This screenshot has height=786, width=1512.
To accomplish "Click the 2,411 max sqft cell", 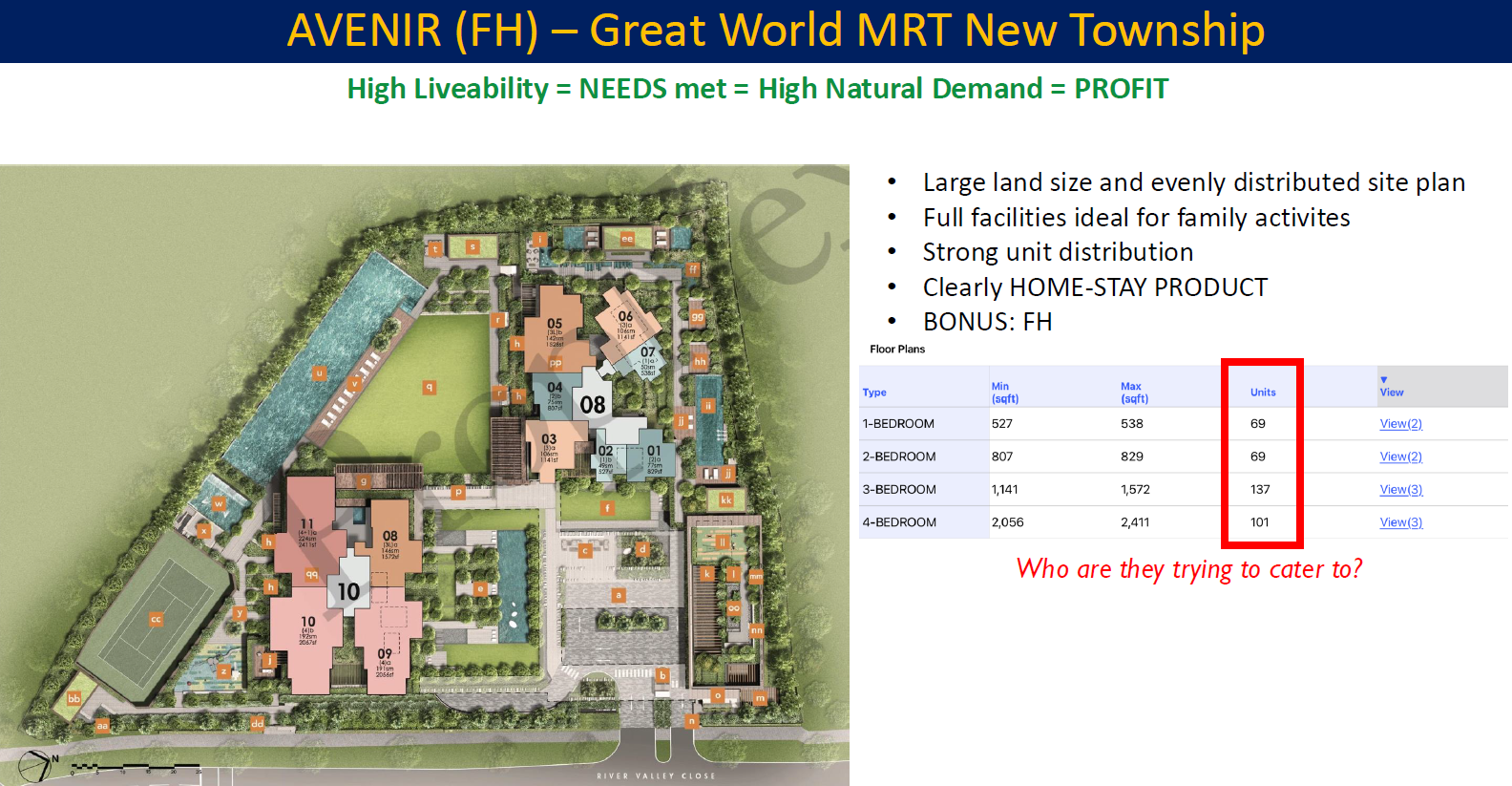I will click(x=1135, y=522).
